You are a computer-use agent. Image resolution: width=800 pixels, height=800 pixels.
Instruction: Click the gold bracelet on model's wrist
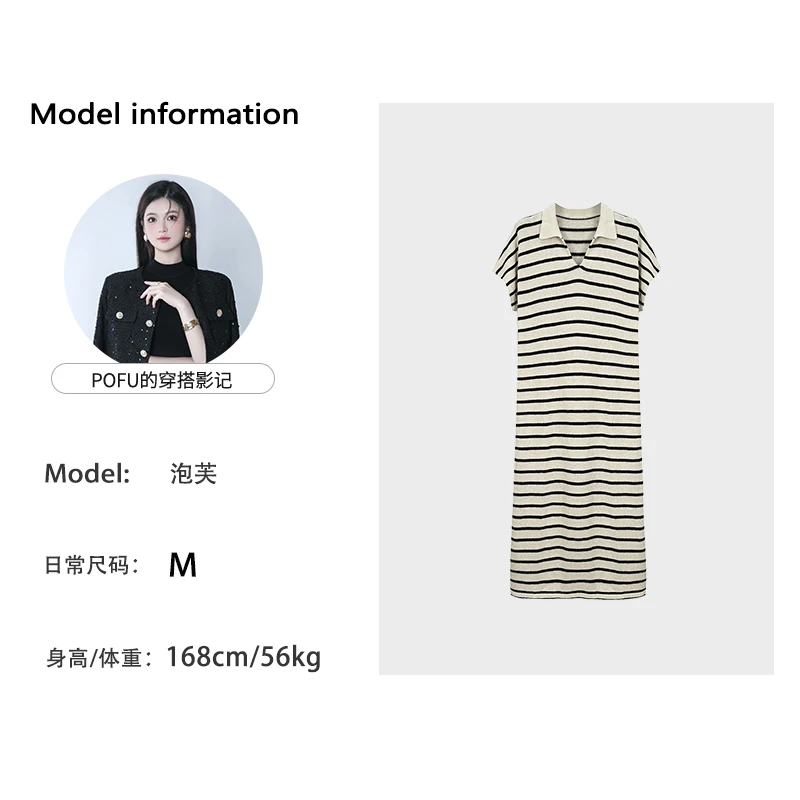(x=192, y=324)
